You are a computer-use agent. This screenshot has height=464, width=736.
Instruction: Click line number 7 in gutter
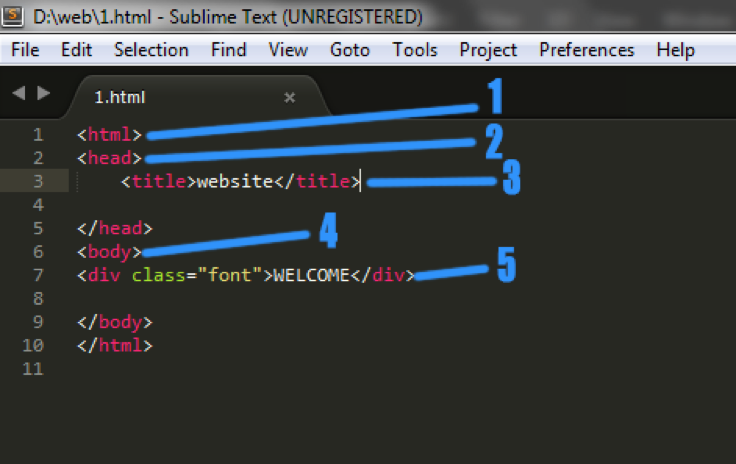[38, 275]
